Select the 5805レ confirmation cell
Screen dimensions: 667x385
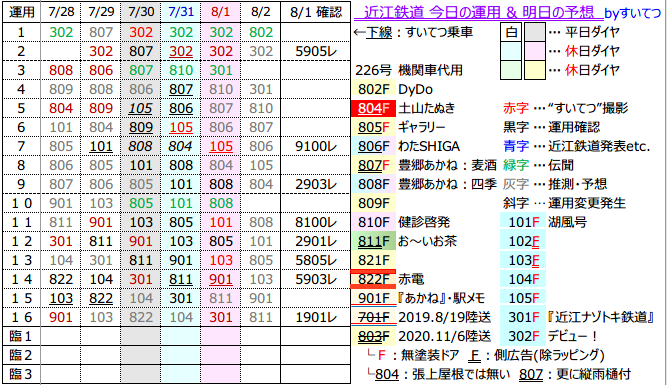point(316,260)
